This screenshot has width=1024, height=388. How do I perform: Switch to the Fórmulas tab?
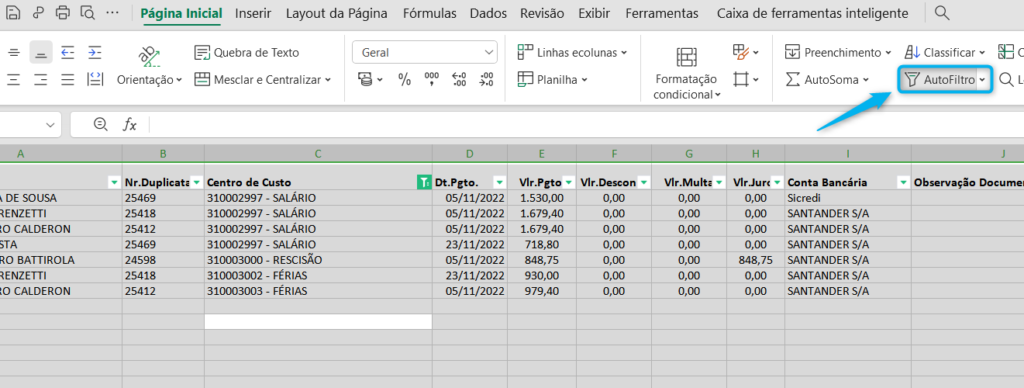click(429, 13)
